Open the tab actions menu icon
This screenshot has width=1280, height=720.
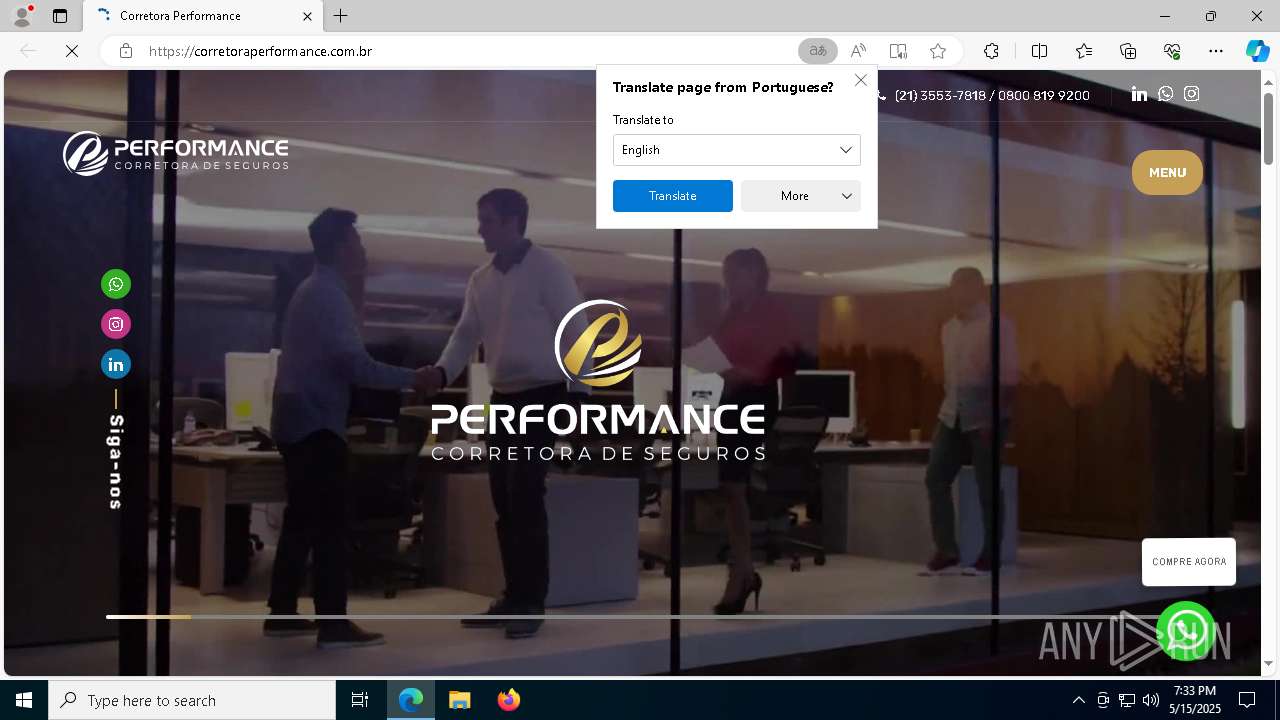click(x=60, y=16)
